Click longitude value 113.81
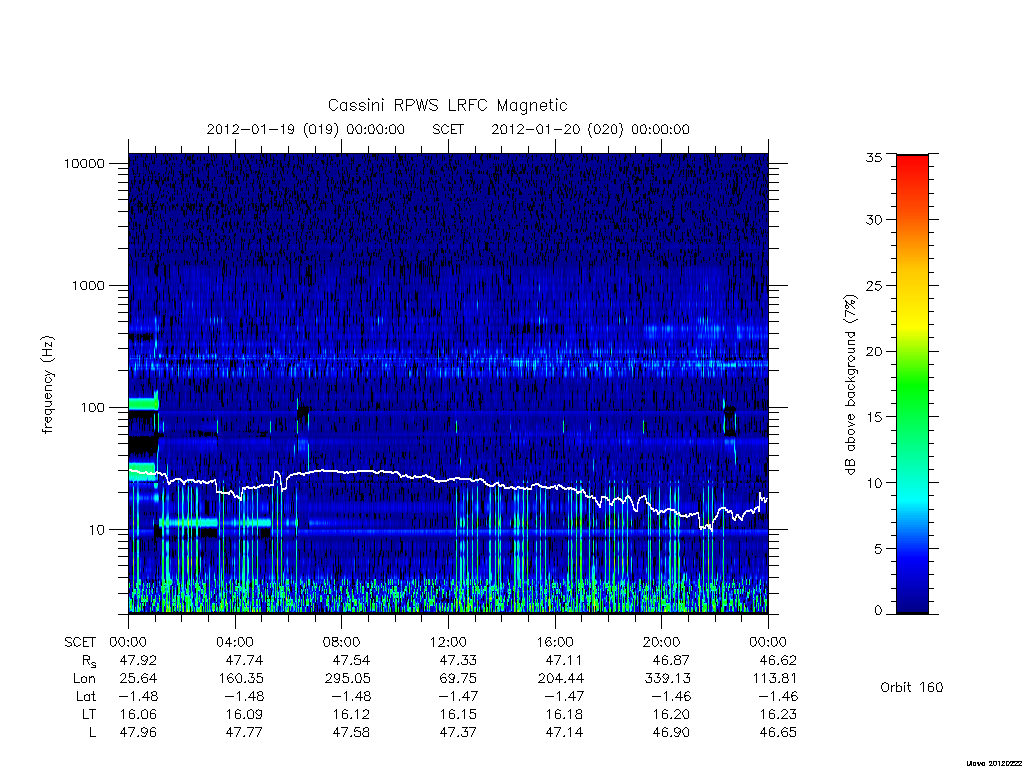1024x768 pixels. coord(775,679)
